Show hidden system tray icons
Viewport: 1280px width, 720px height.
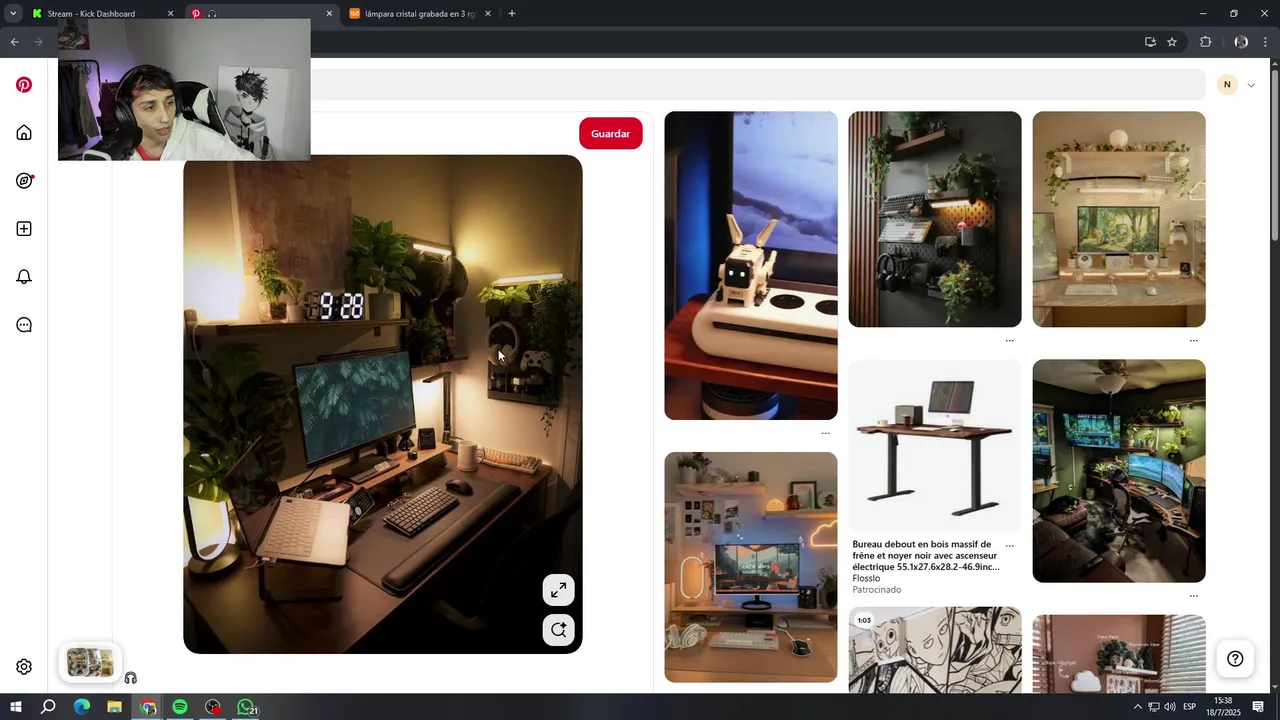tap(1137, 707)
